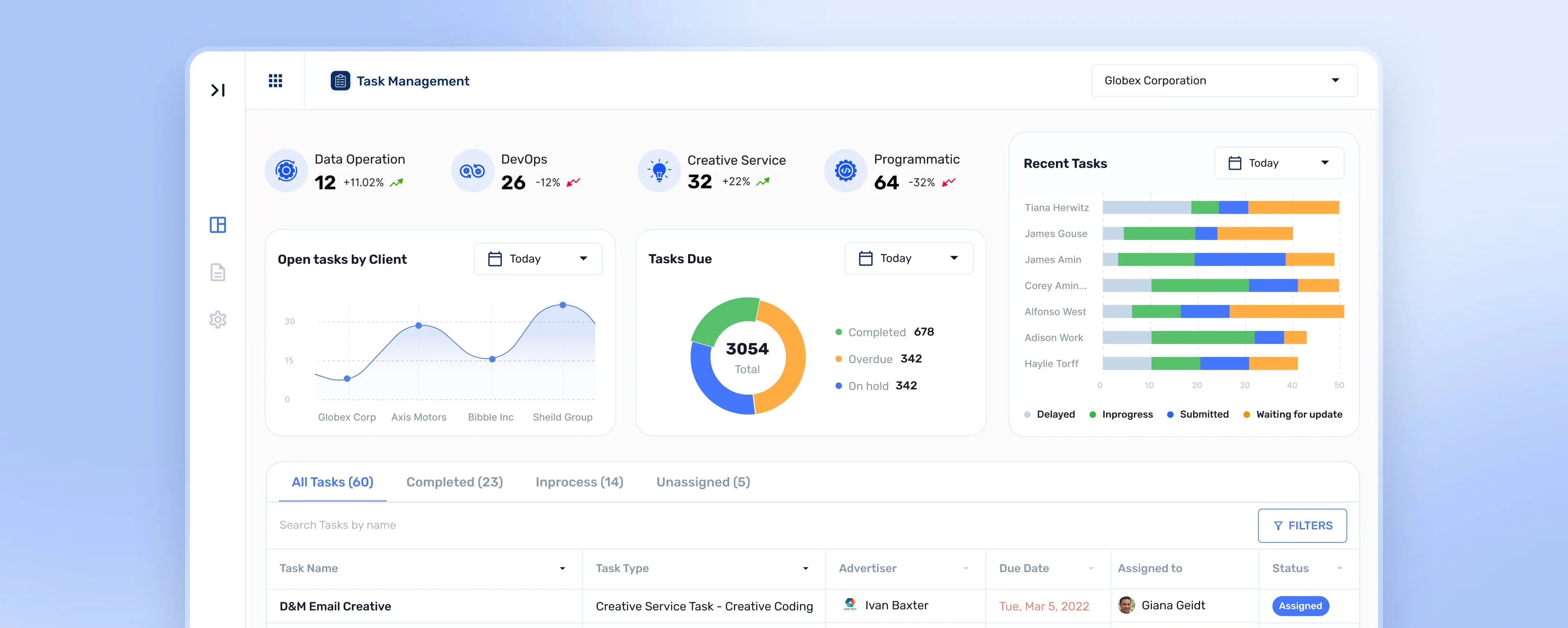Open the D&M Email Creative task

click(335, 606)
